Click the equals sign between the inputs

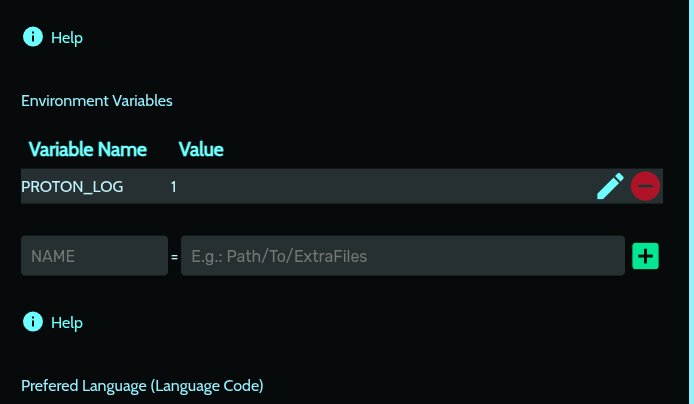pos(174,257)
